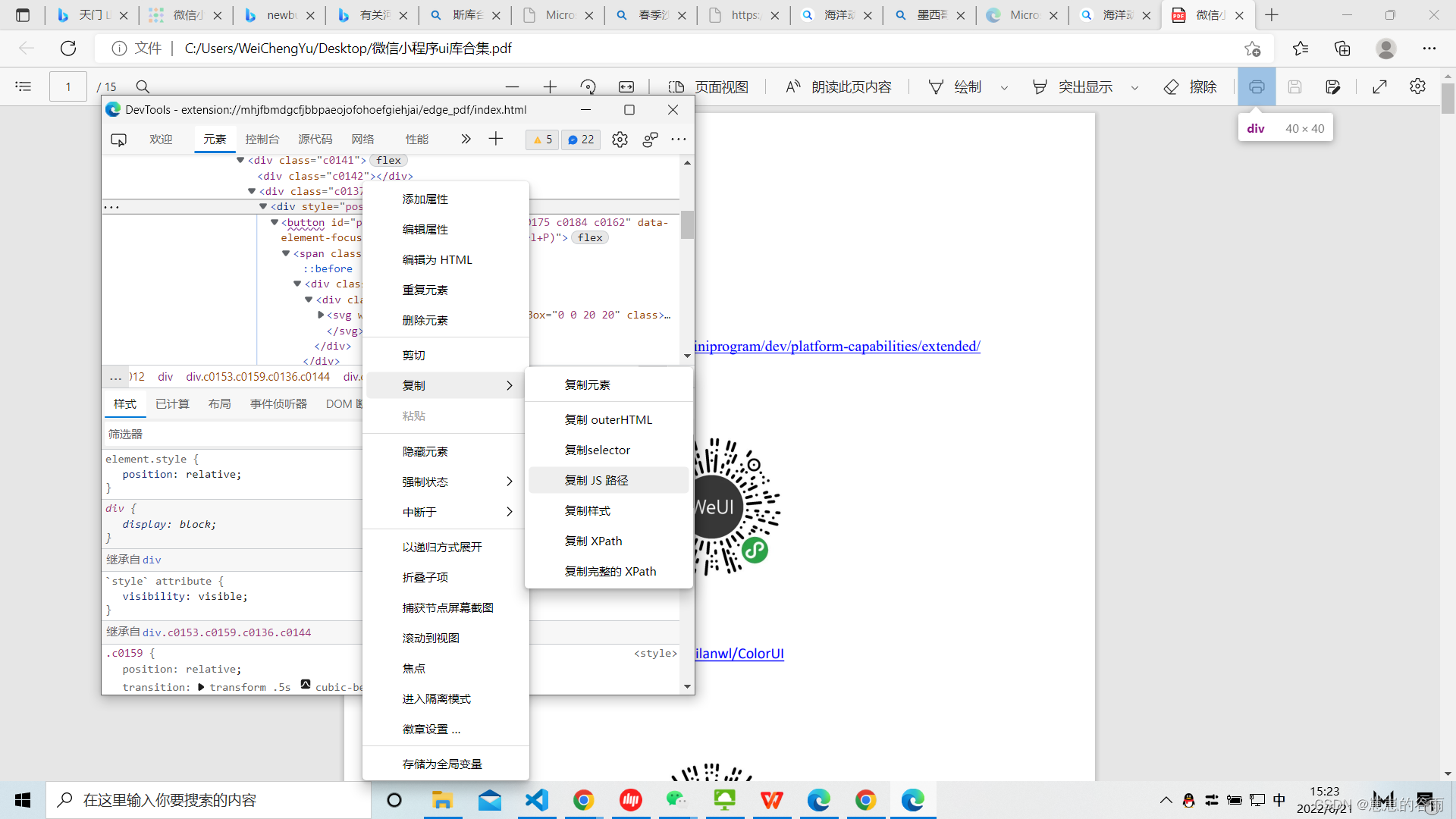Image resolution: width=1456 pixels, height=819 pixels.
Task: Add this page to favorites
Action: (x=1252, y=49)
